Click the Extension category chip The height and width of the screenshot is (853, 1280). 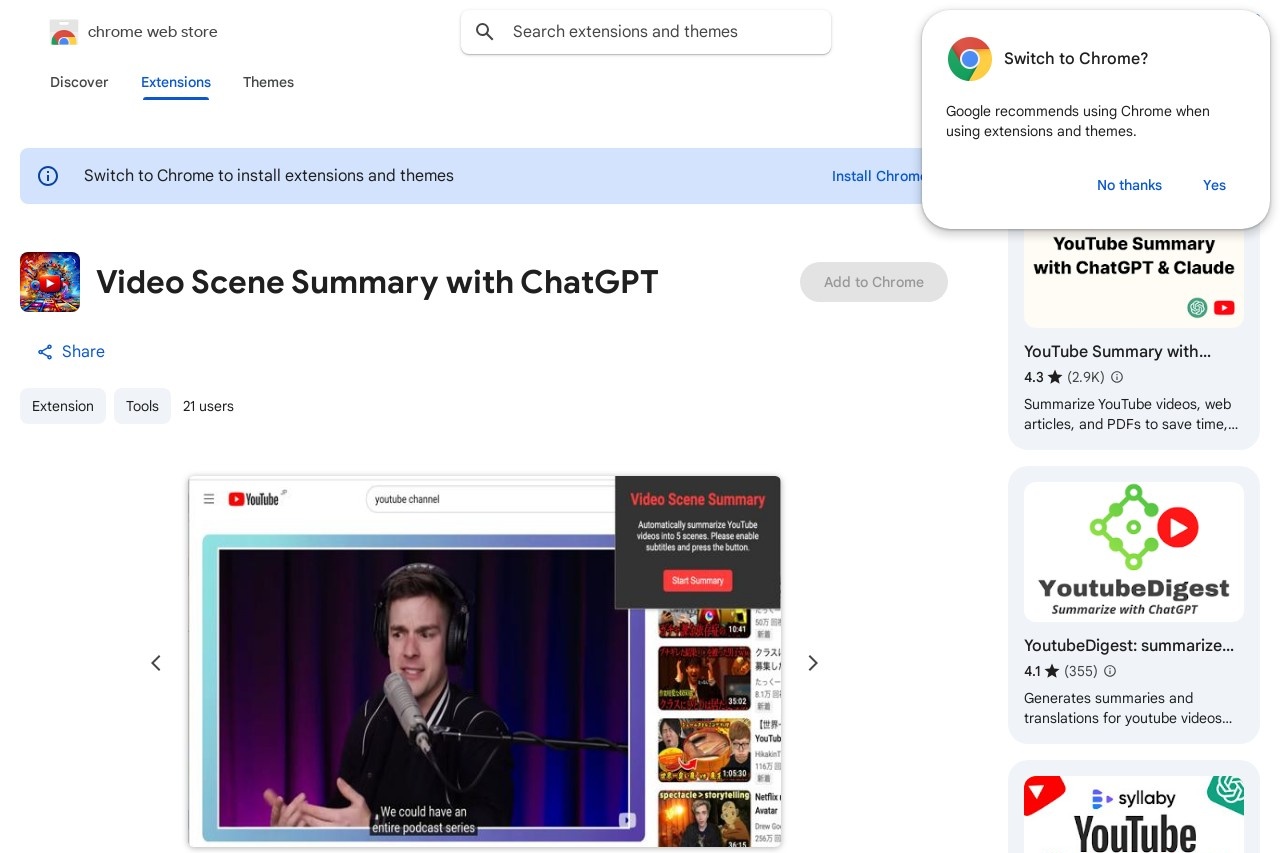point(63,406)
